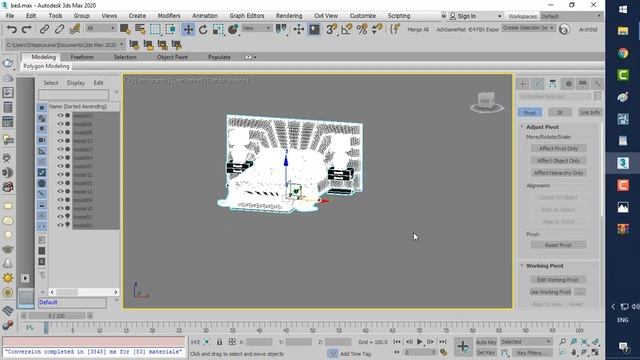Open the Utilities command panel tab
This screenshot has height=360, width=640.
point(597,84)
